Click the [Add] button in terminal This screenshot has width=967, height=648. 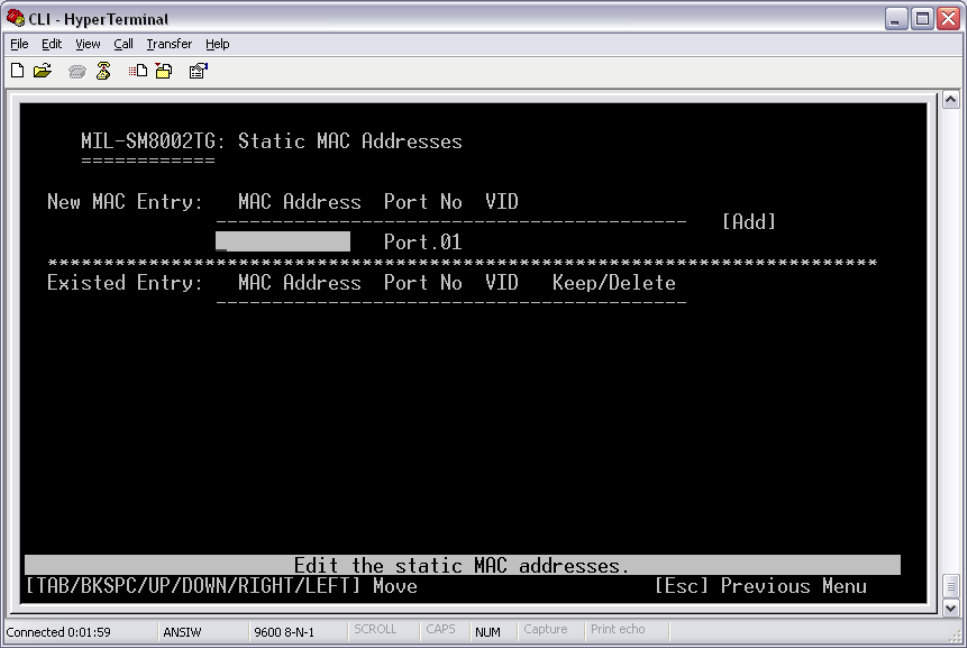pos(749,221)
